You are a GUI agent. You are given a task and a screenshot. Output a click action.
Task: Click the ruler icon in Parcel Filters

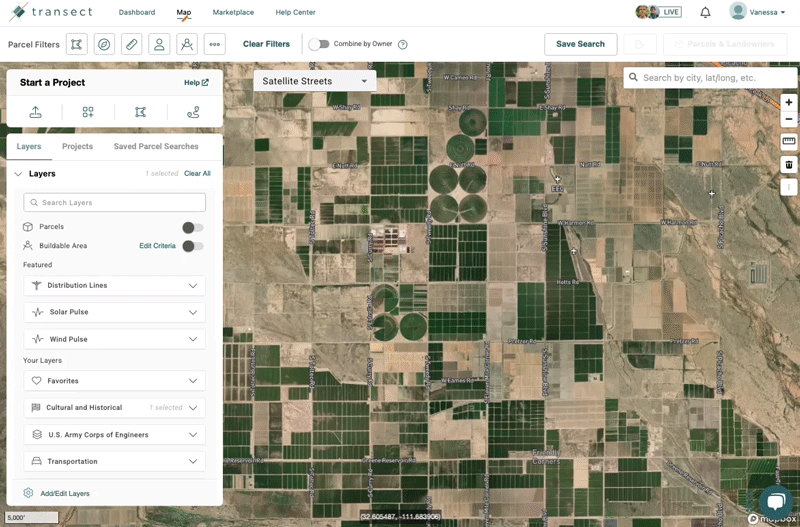tap(131, 44)
